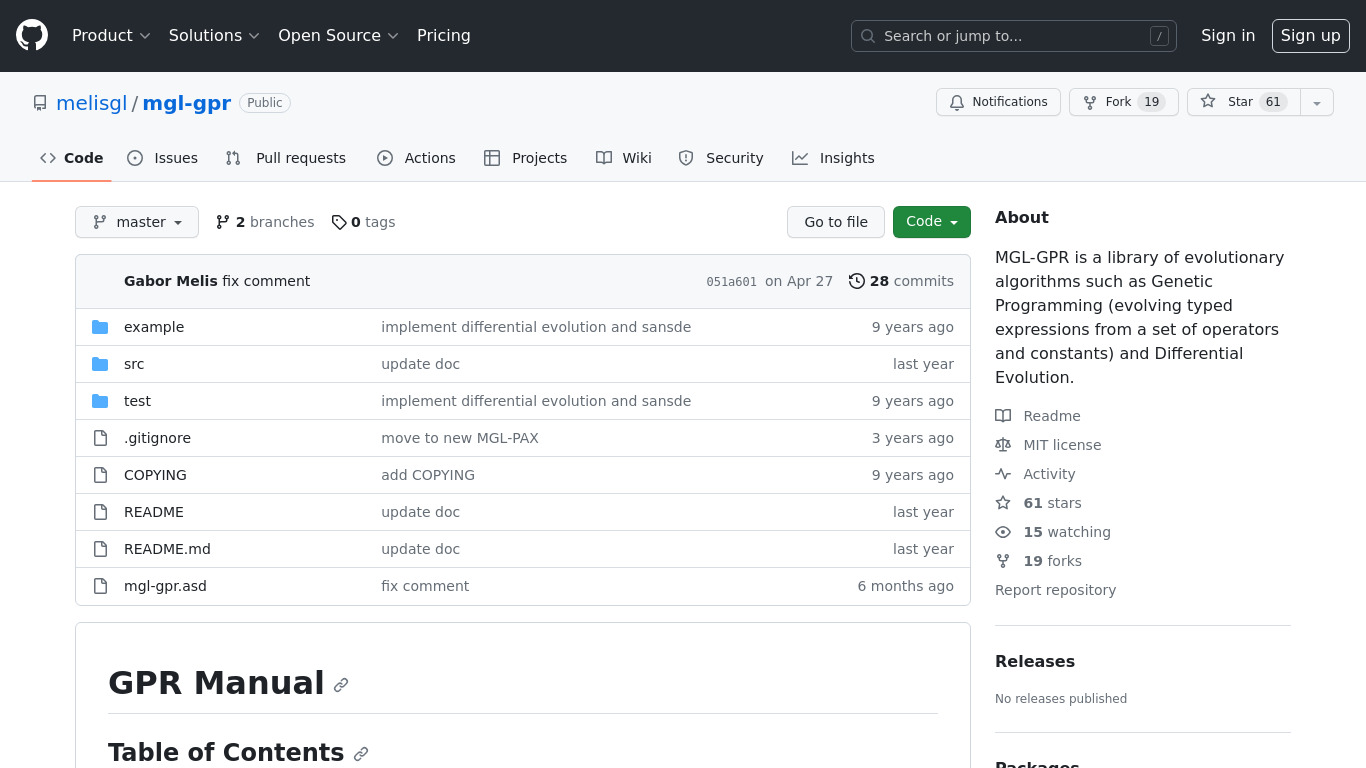Open the star lists dropdown arrow

tap(1317, 102)
